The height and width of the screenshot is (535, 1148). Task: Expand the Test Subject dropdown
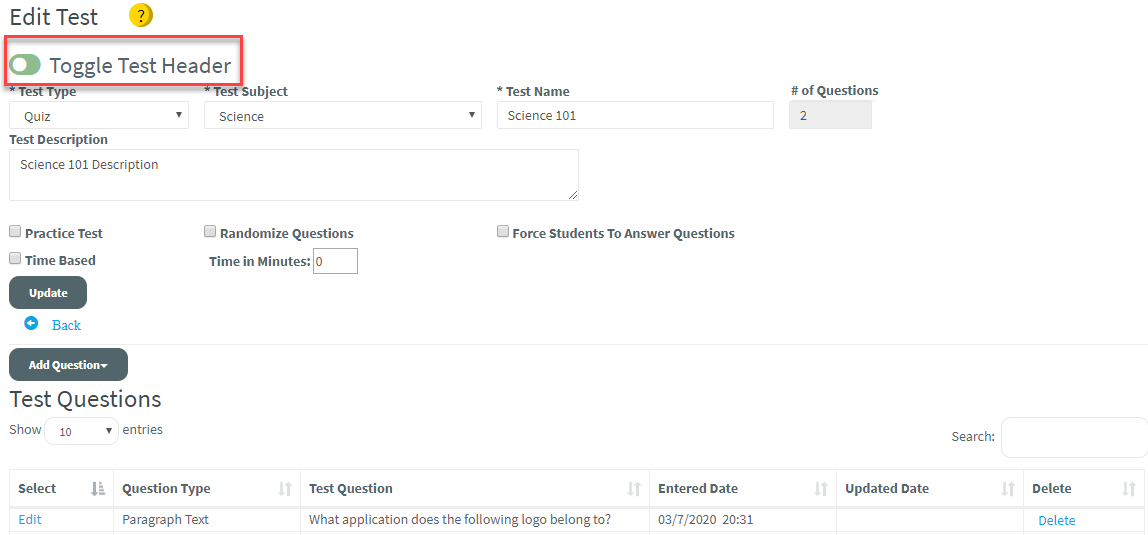click(343, 116)
